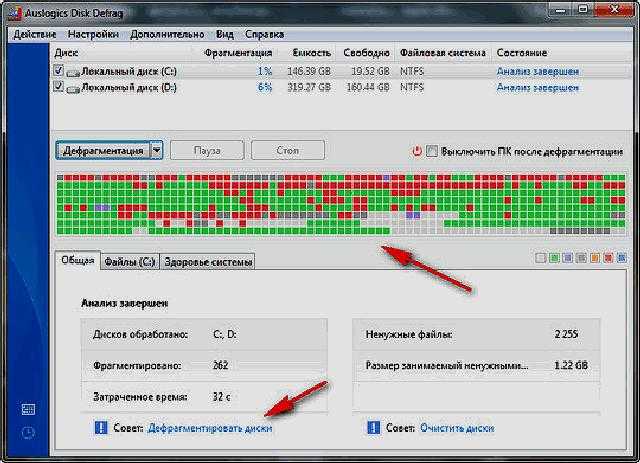Viewport: 640px width, 463px height.
Task: Sort by the Файловая система column header
Action: (x=443, y=53)
